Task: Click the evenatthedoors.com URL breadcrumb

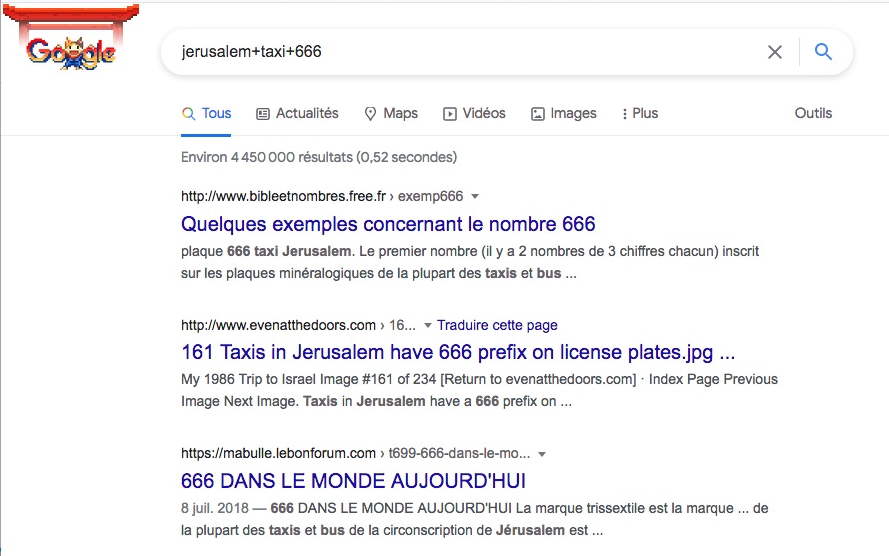Action: pyautogui.click(x=298, y=325)
